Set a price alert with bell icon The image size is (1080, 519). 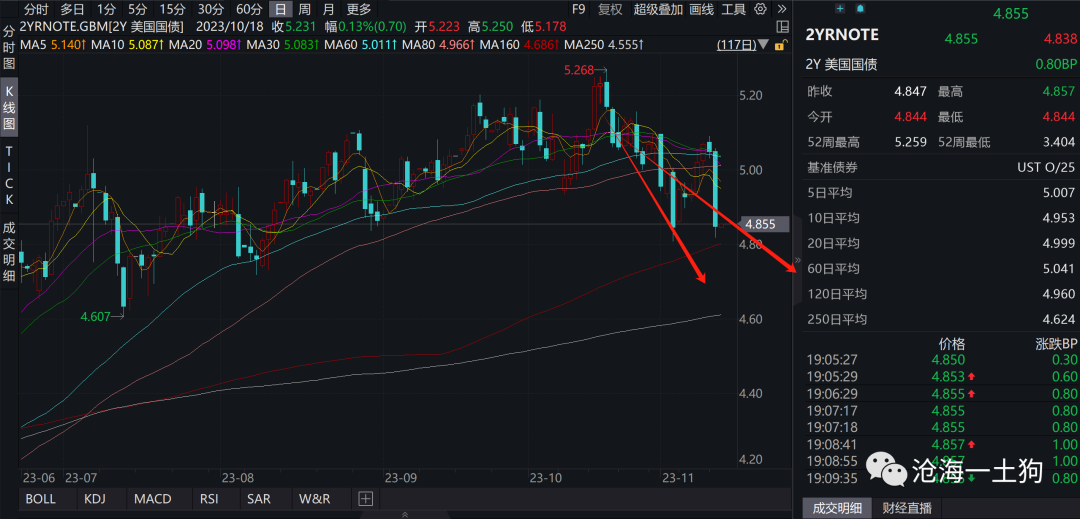pos(860,8)
